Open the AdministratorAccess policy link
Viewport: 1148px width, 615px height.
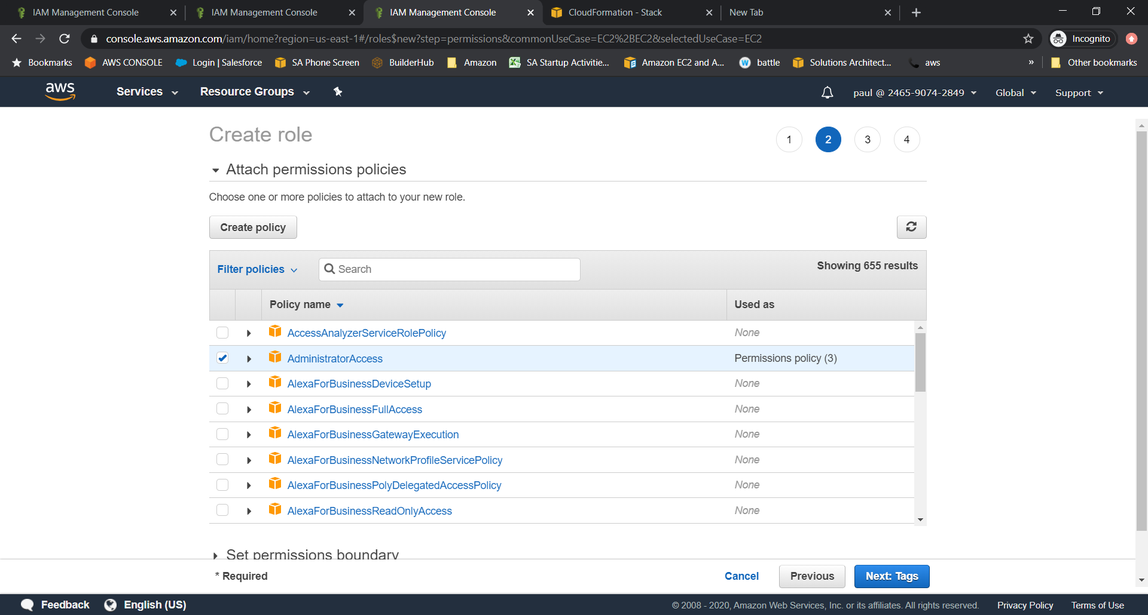point(335,359)
